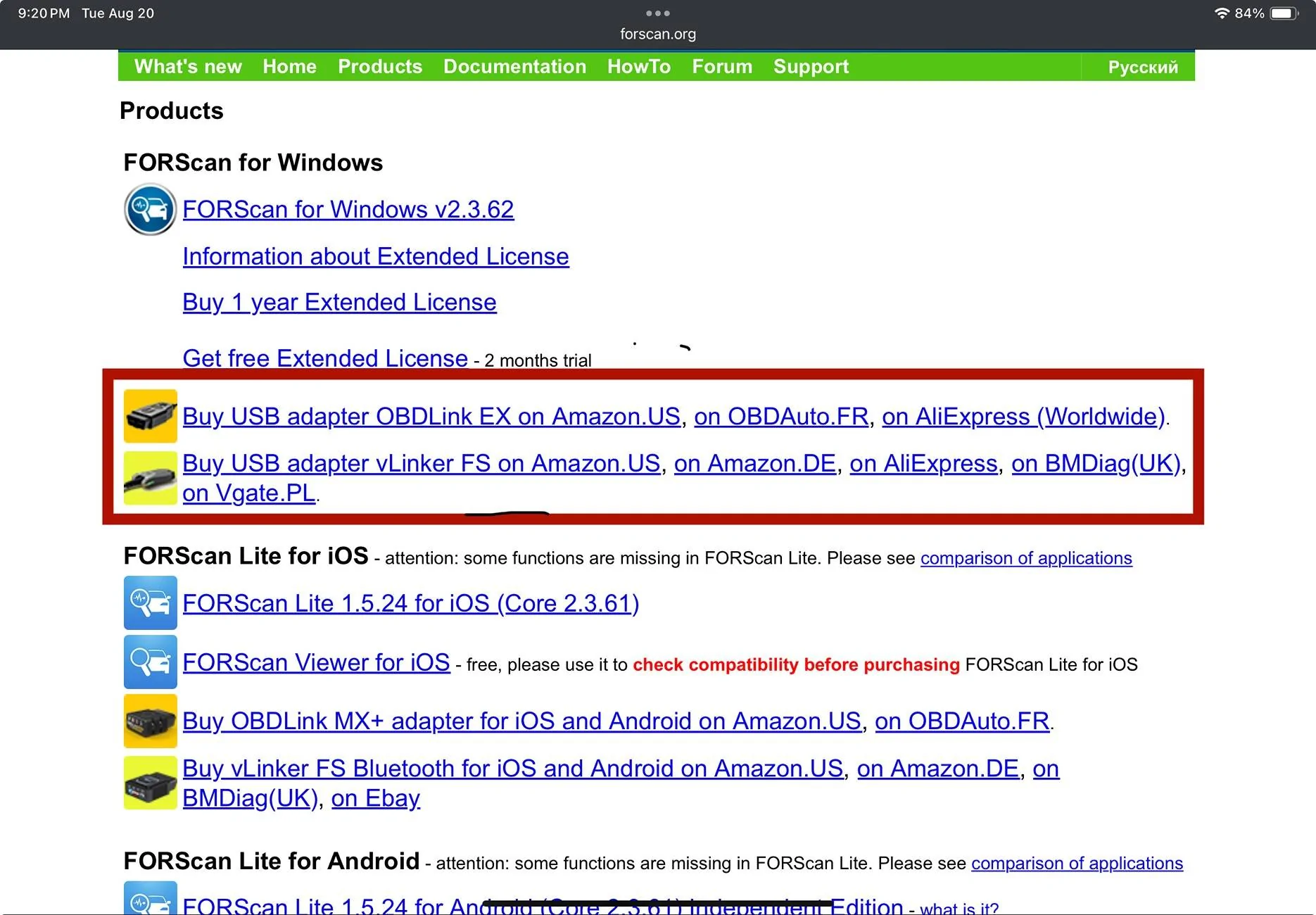Open OBDLink EX on AliExpress (Worldwide) link

pyautogui.click(x=1024, y=417)
